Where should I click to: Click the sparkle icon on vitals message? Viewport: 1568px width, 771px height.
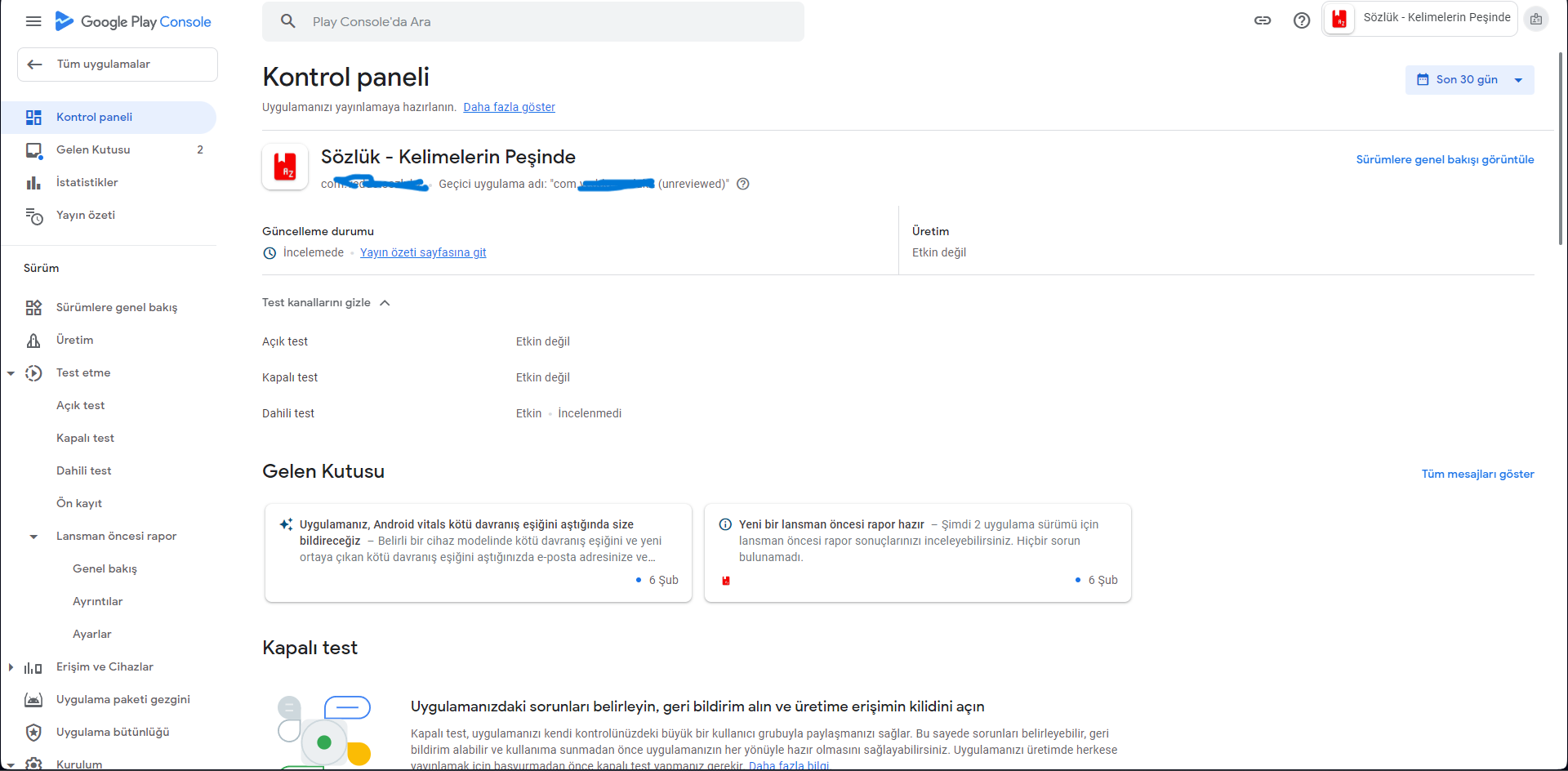click(x=286, y=524)
